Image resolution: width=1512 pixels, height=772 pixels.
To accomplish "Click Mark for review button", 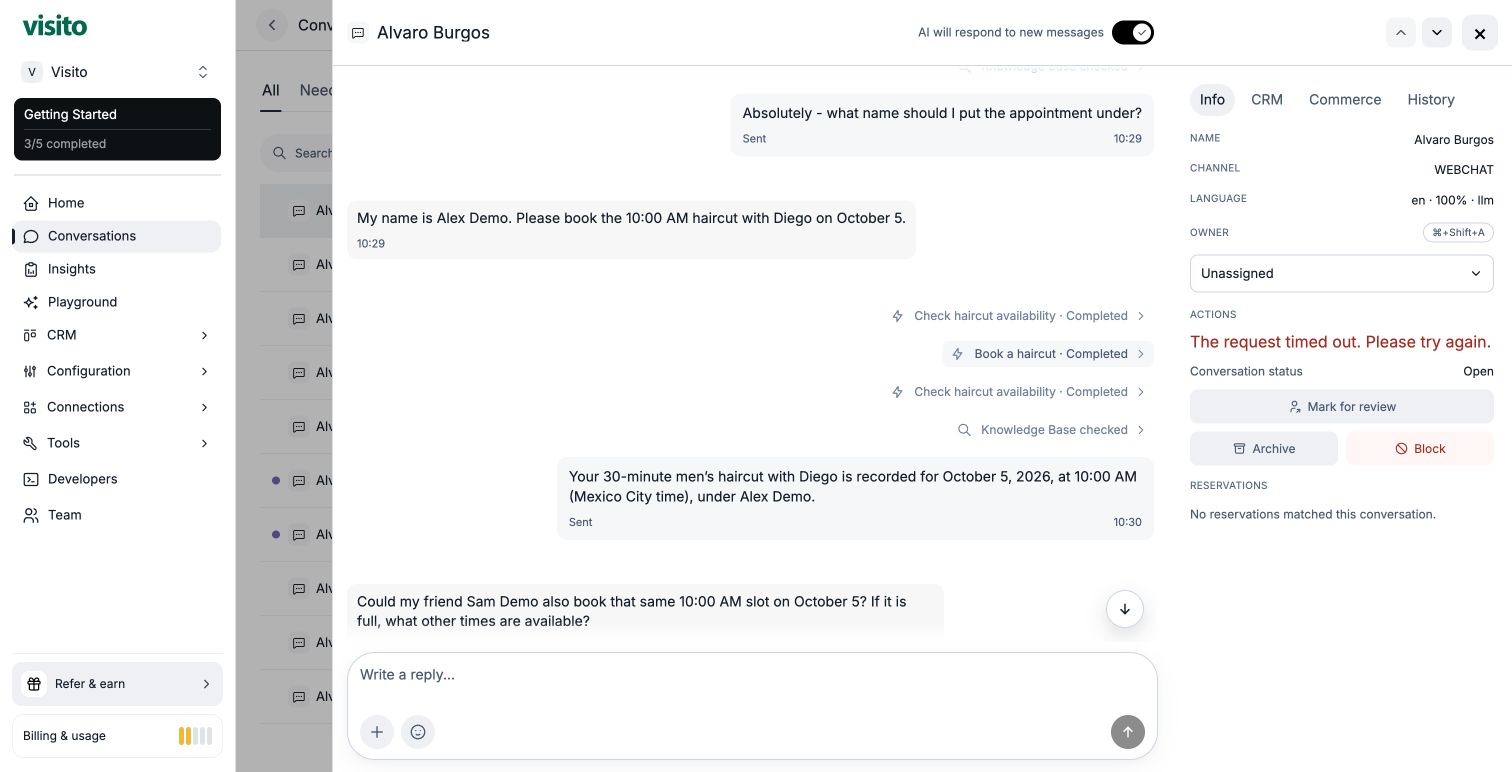I will point(1341,407).
